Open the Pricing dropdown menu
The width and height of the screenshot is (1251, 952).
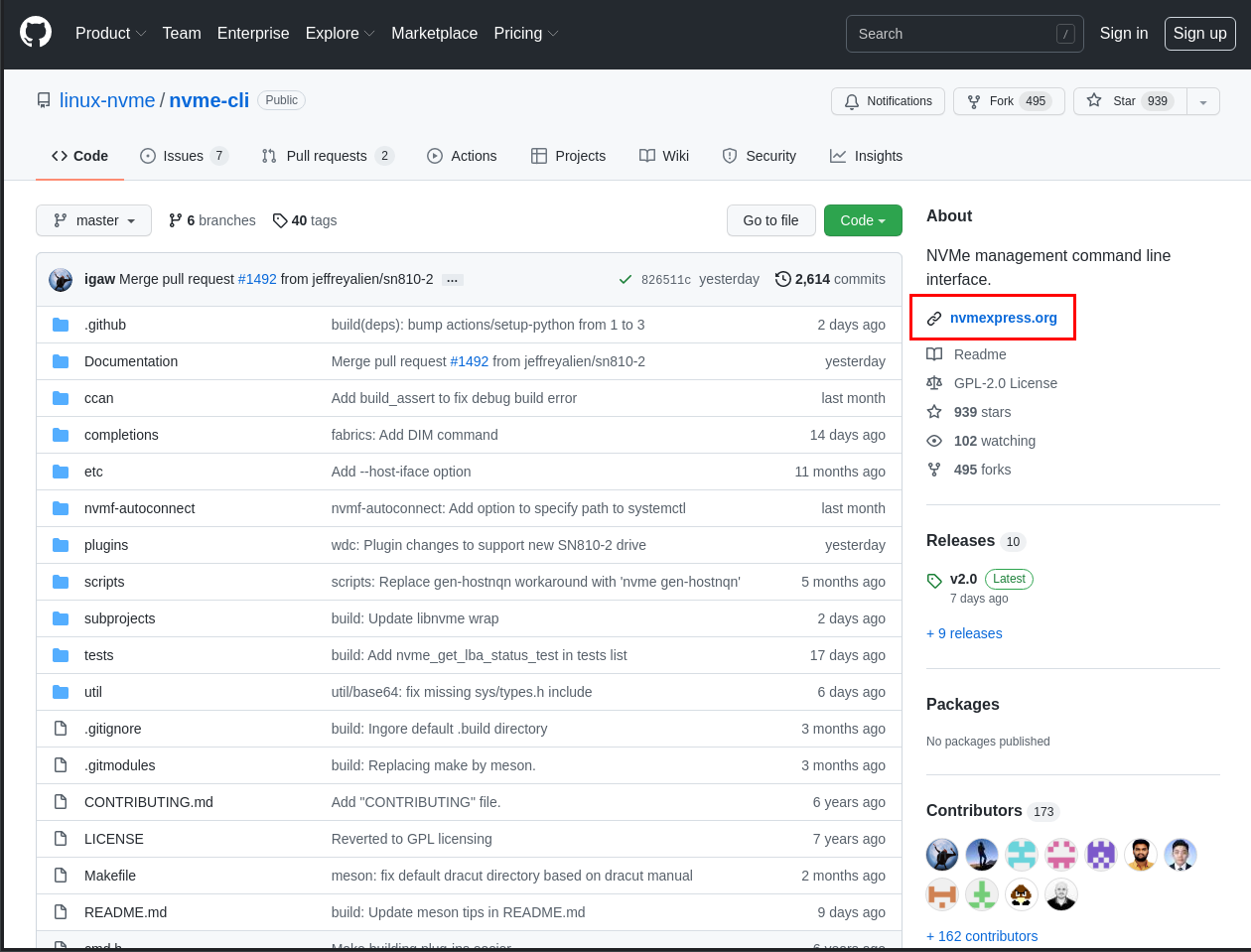(x=525, y=33)
